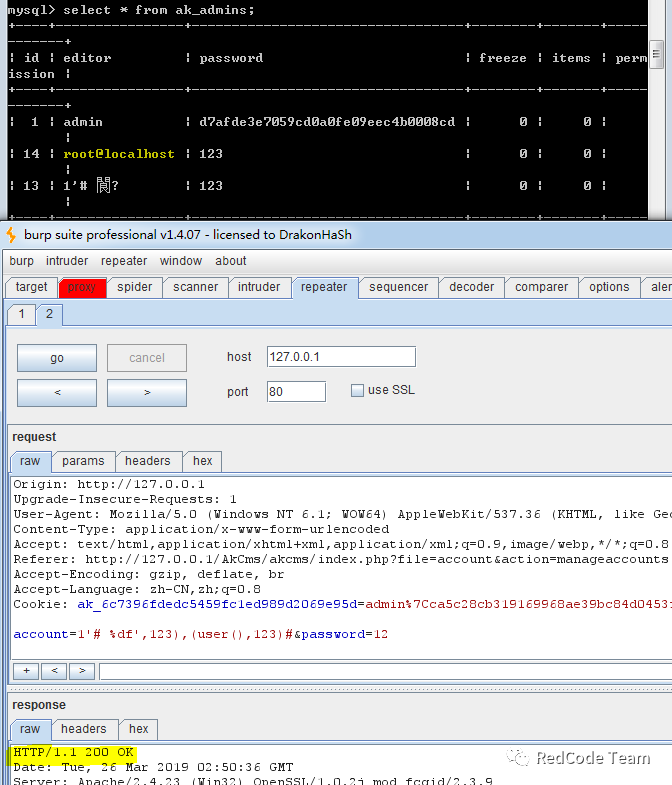672x785 pixels.
Task: Select the request headers tab
Action: click(148, 461)
